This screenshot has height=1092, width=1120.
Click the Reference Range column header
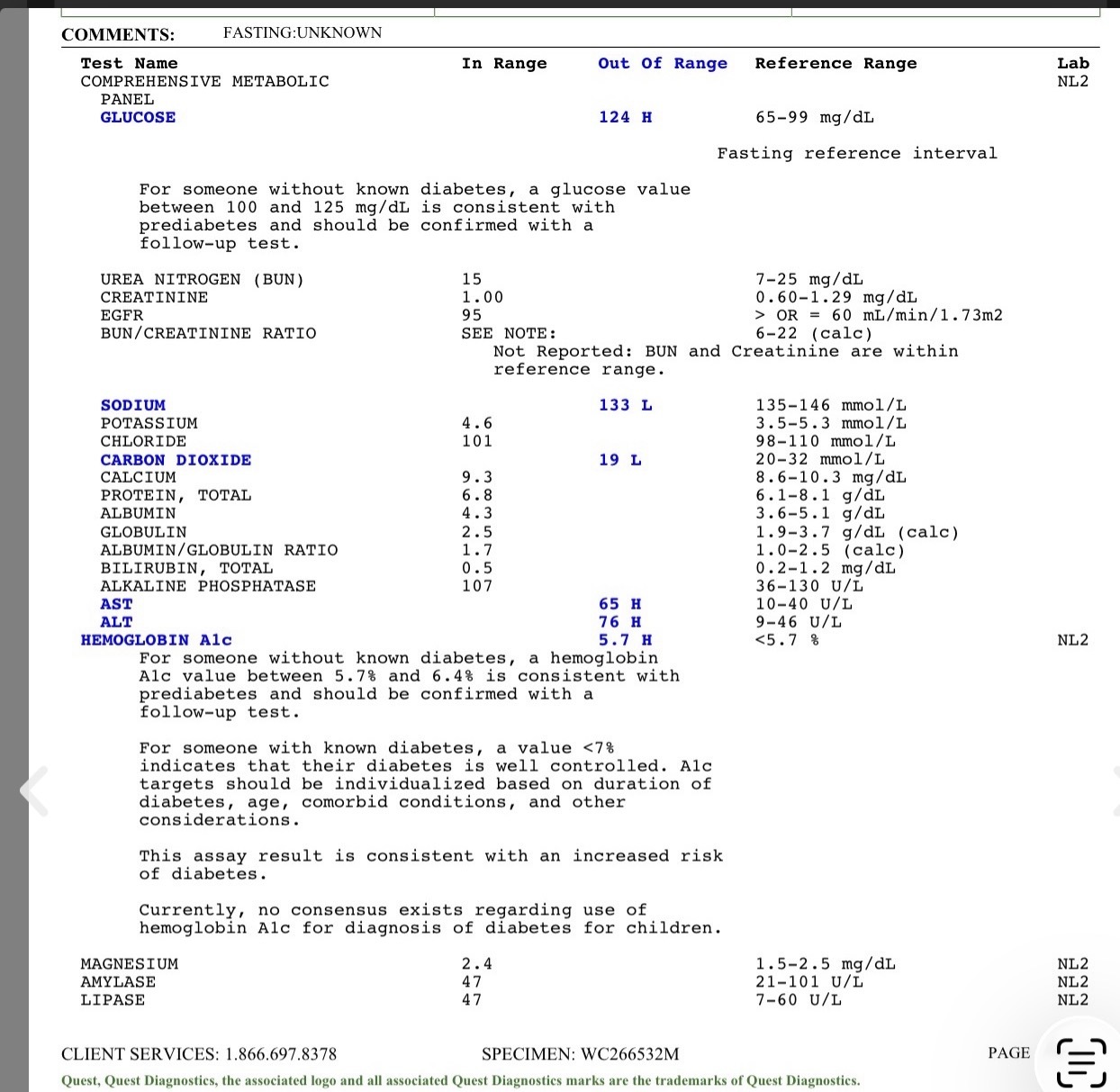click(835, 63)
